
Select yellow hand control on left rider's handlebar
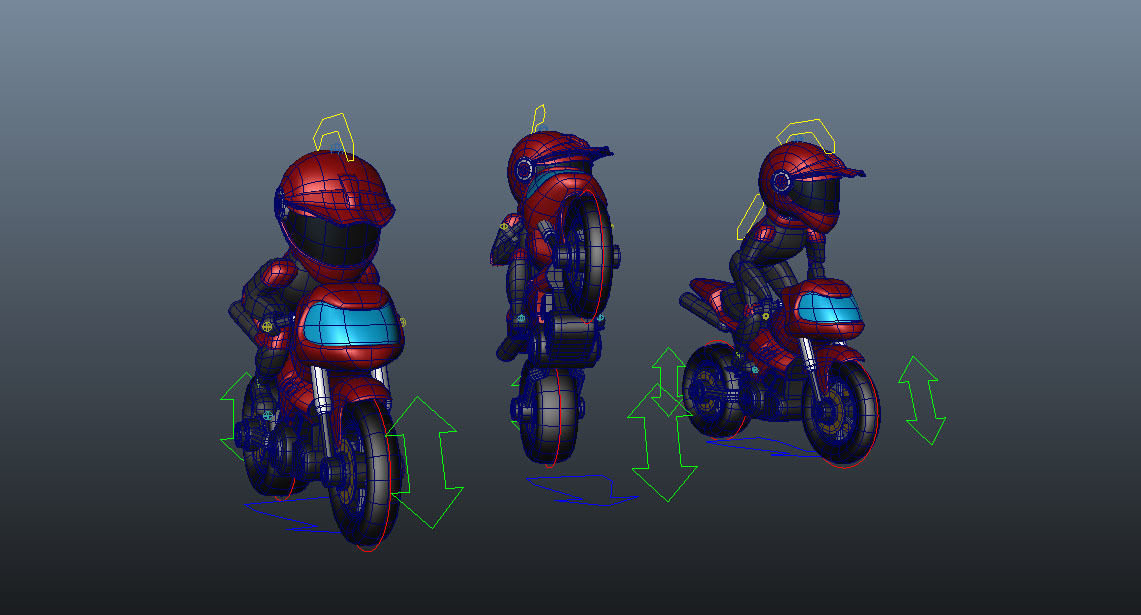click(x=267, y=326)
